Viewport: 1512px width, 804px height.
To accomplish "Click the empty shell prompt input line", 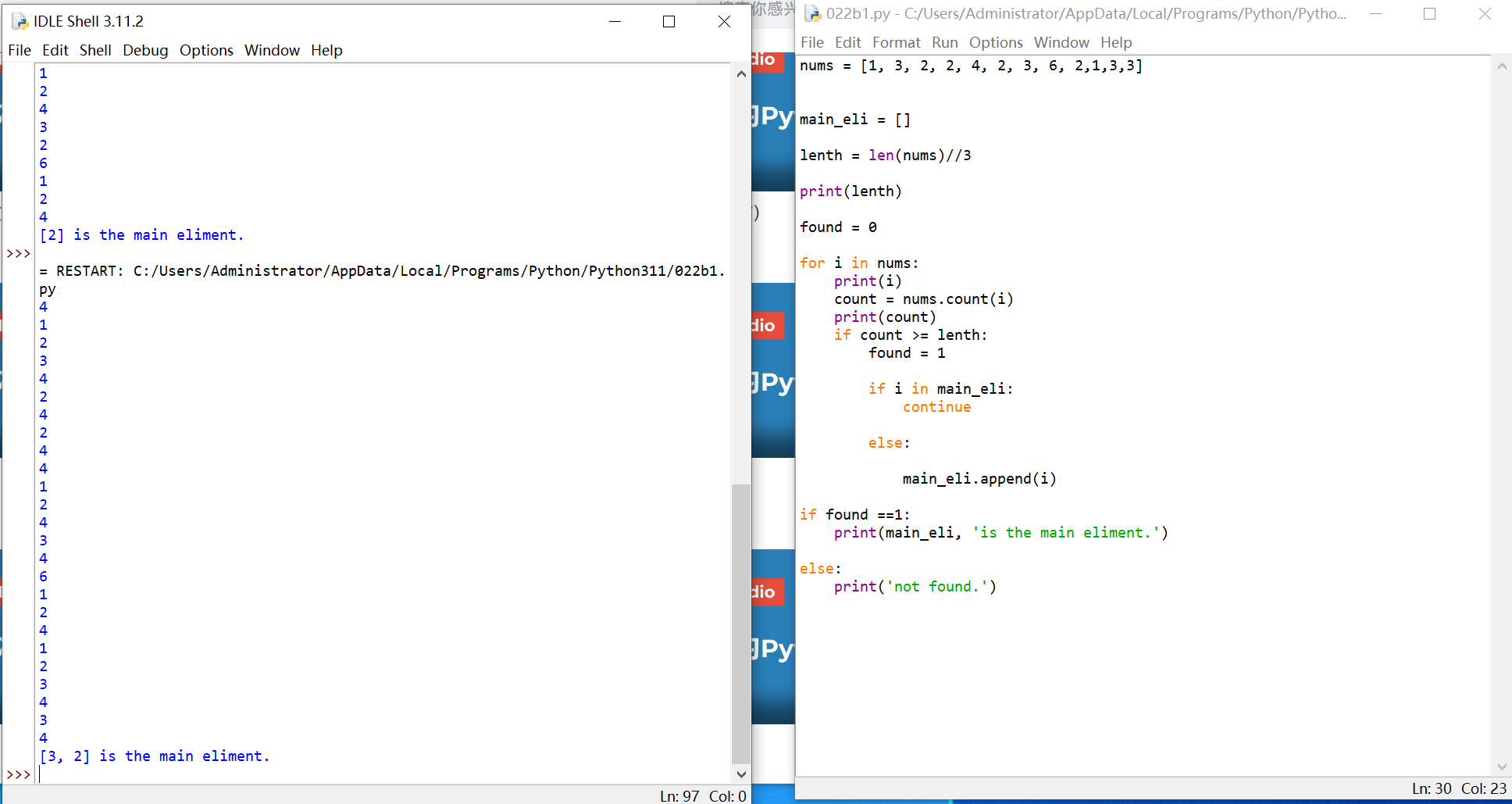I will point(383,774).
